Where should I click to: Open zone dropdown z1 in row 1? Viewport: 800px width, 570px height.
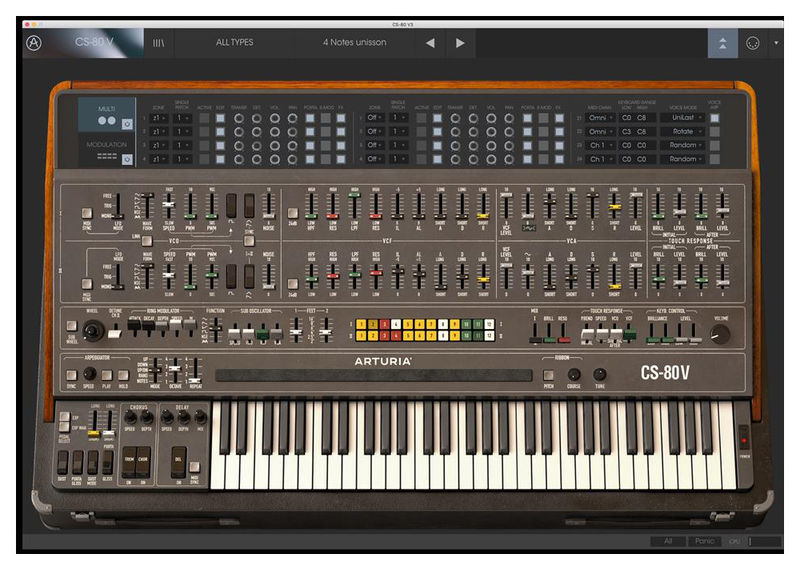159,118
